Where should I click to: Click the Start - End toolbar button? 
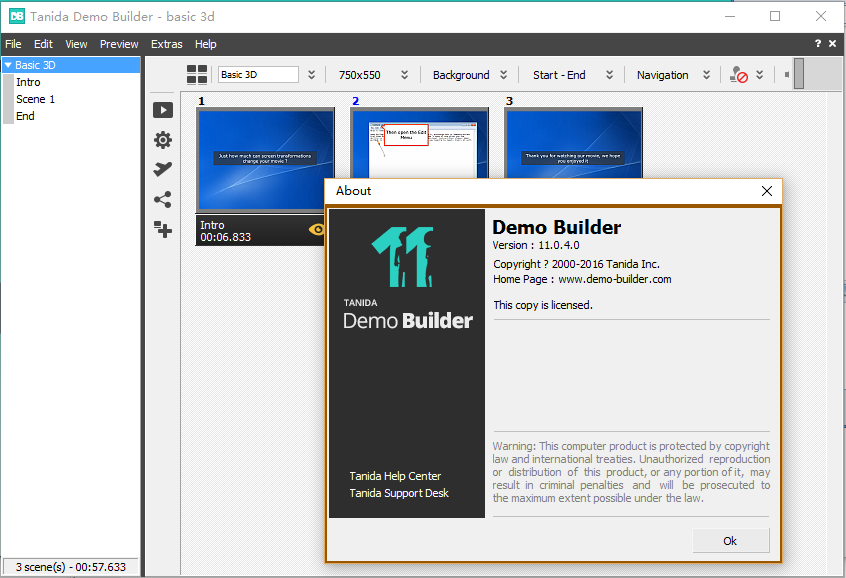[559, 74]
